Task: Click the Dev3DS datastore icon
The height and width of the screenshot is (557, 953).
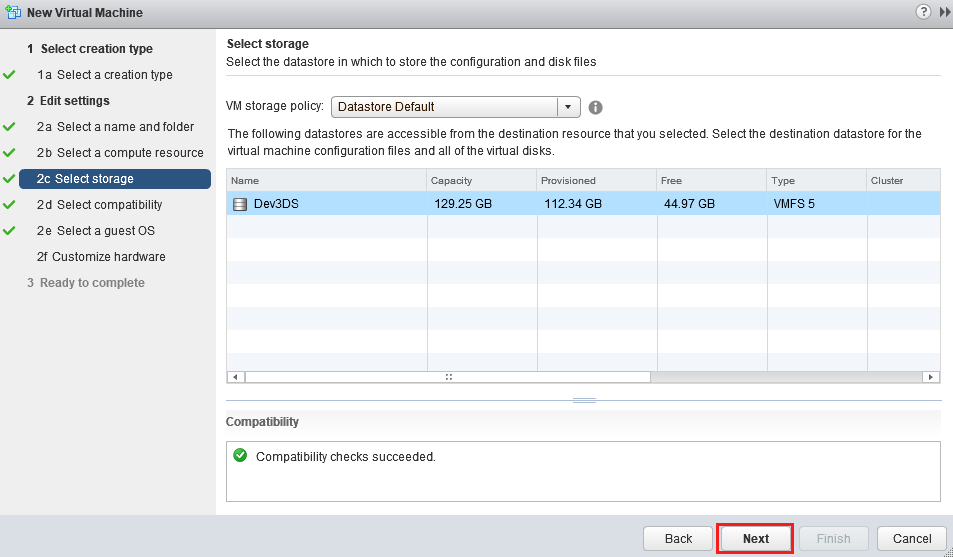Action: coord(240,204)
